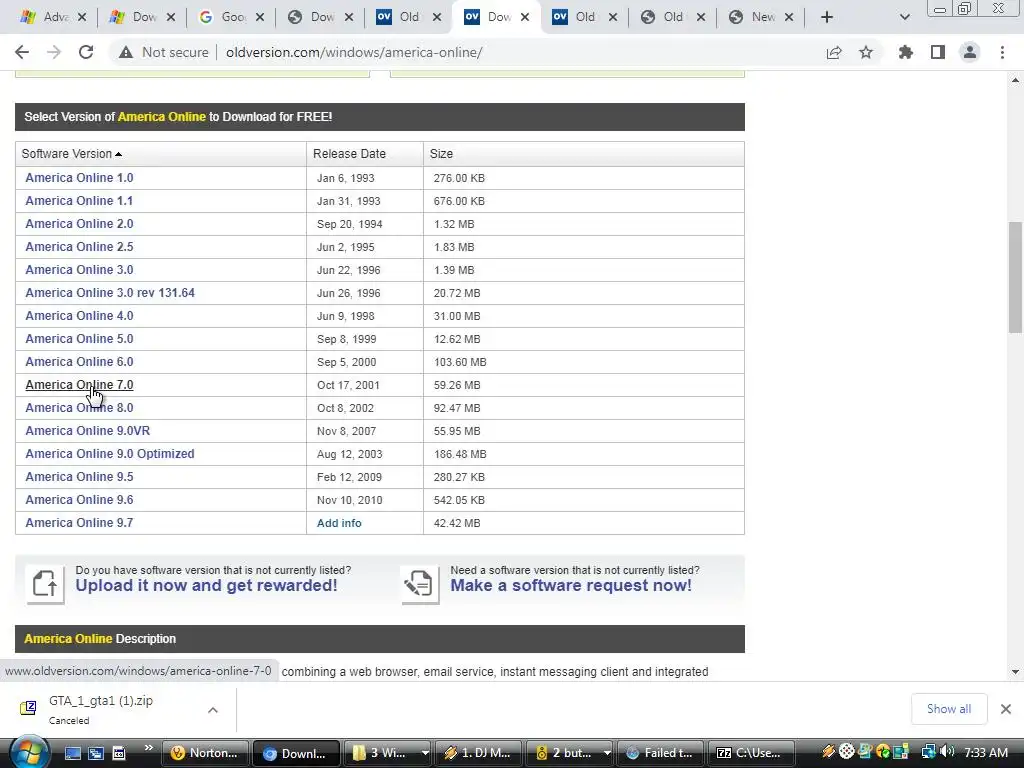Click the upload software icon
1024x768 pixels.
click(45, 583)
